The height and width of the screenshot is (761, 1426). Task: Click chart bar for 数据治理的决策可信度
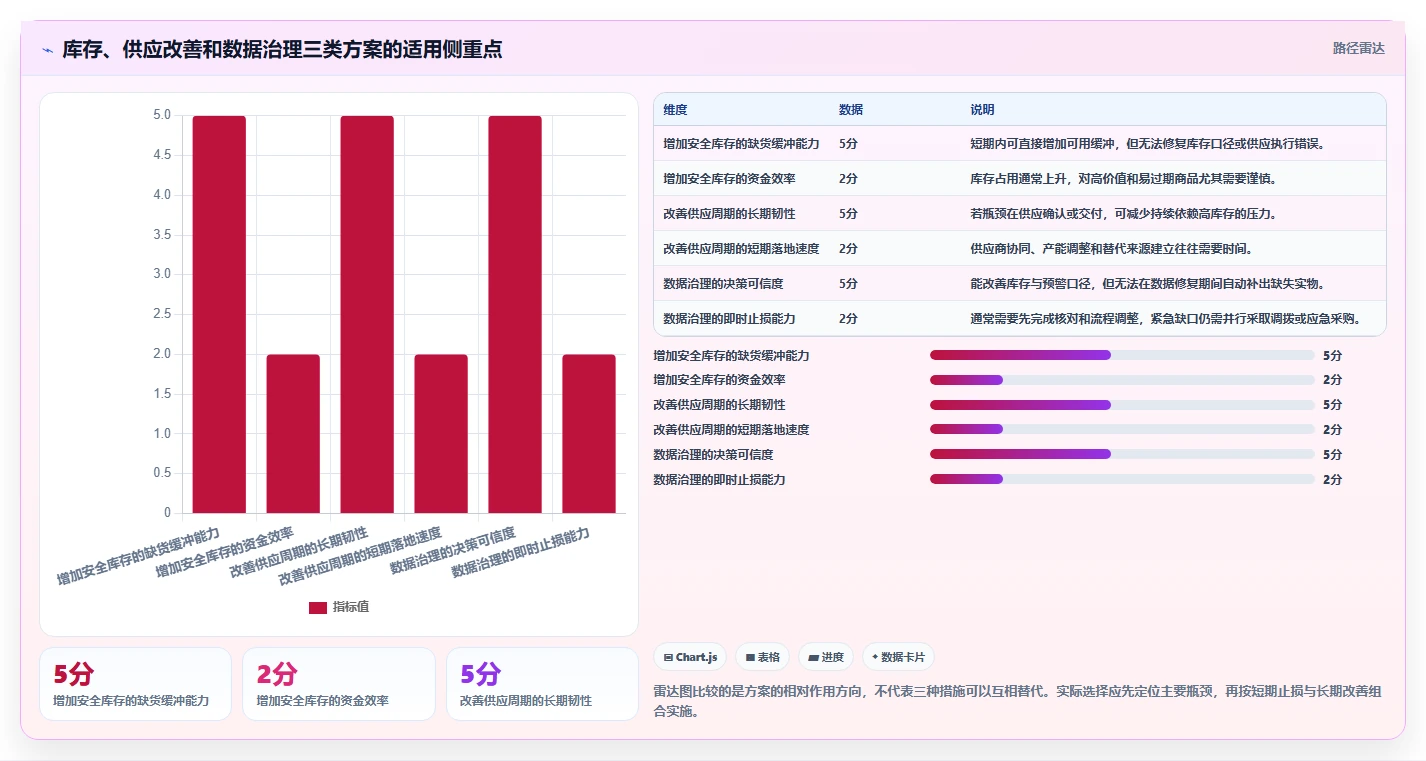click(515, 315)
